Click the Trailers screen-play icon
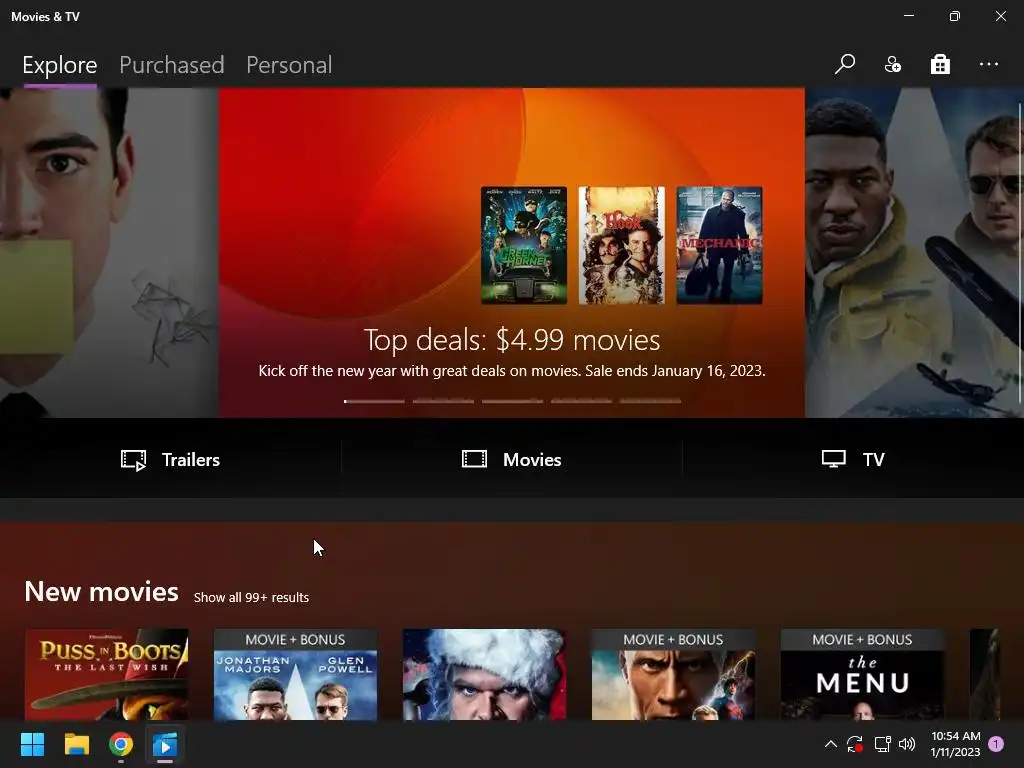The image size is (1024, 768). pos(133,460)
